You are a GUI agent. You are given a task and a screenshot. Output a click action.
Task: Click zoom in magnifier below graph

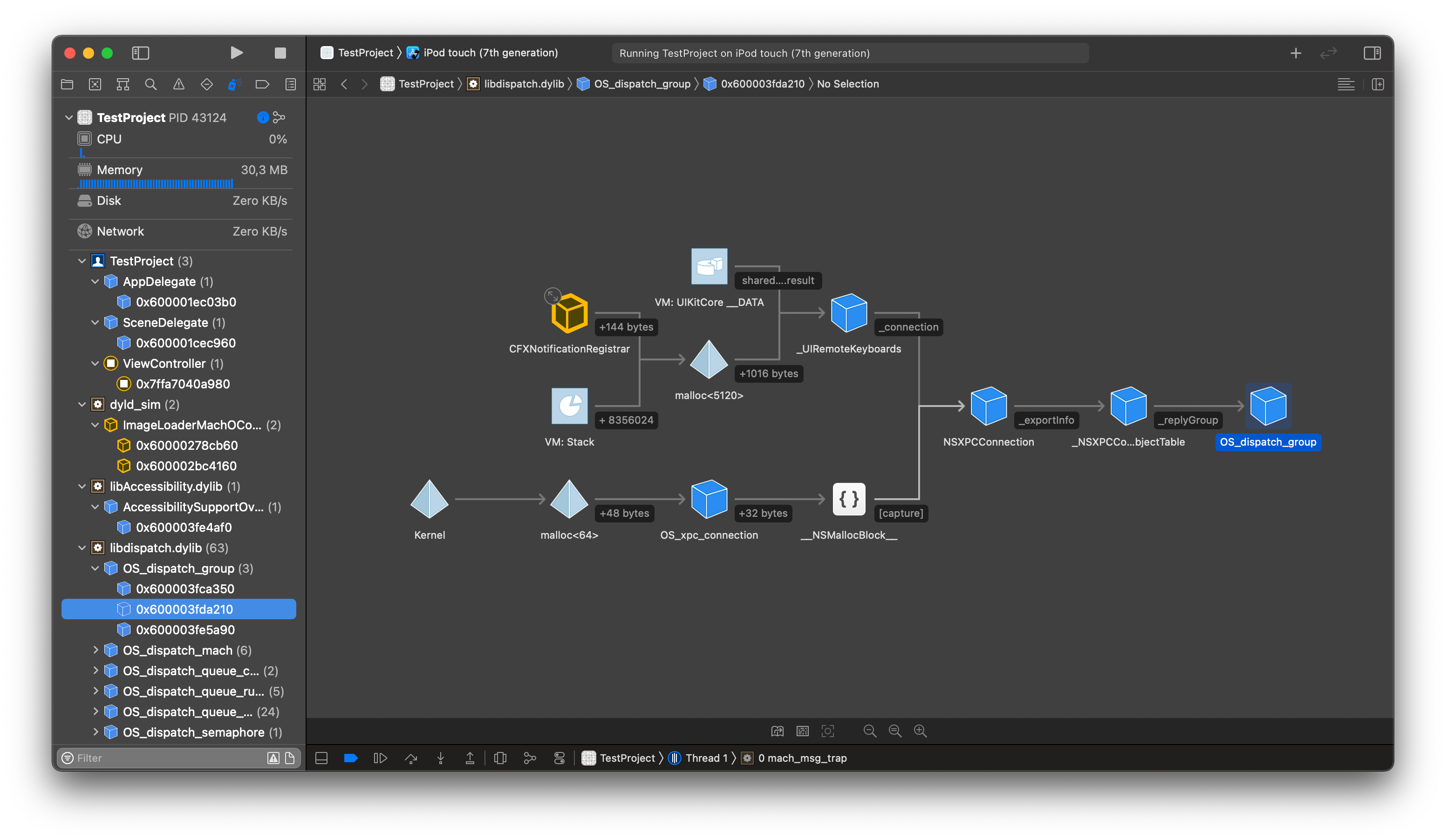tap(920, 731)
